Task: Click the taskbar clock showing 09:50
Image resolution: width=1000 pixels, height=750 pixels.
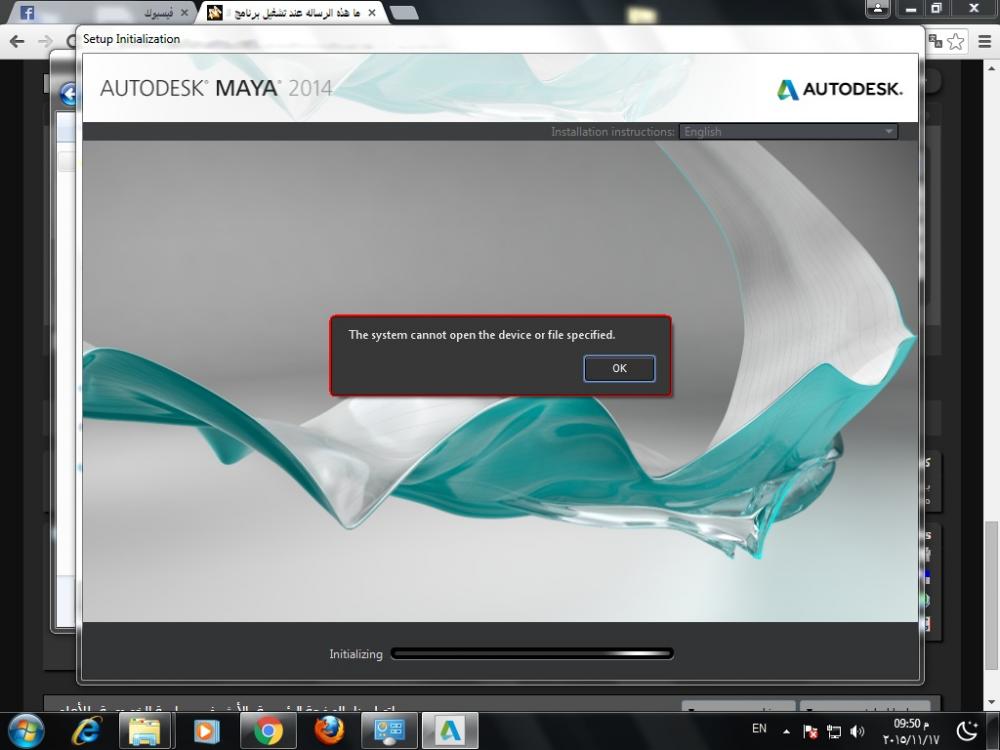Action: 911,732
